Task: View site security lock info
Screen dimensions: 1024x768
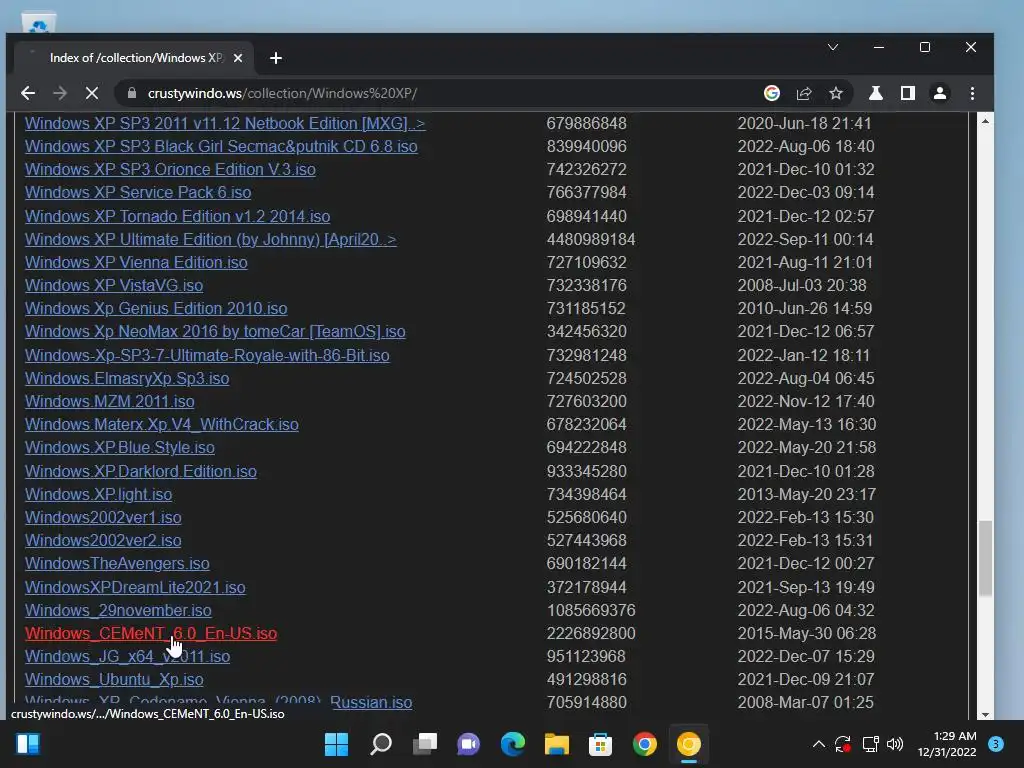Action: [x=132, y=93]
